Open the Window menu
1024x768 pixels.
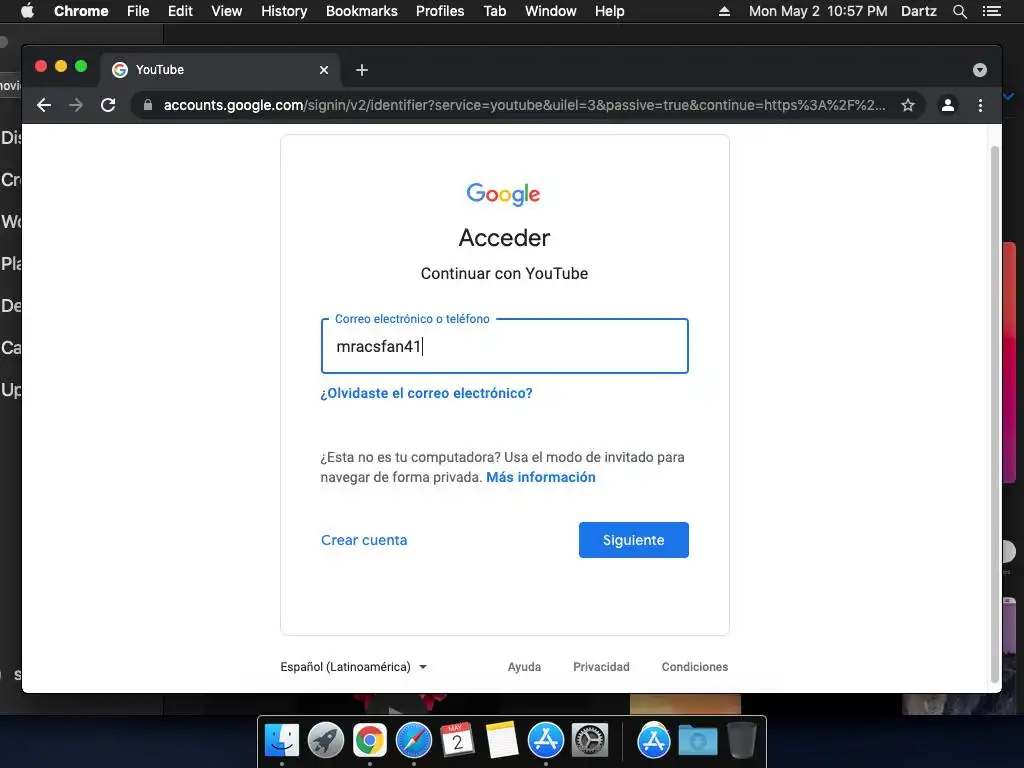551,11
